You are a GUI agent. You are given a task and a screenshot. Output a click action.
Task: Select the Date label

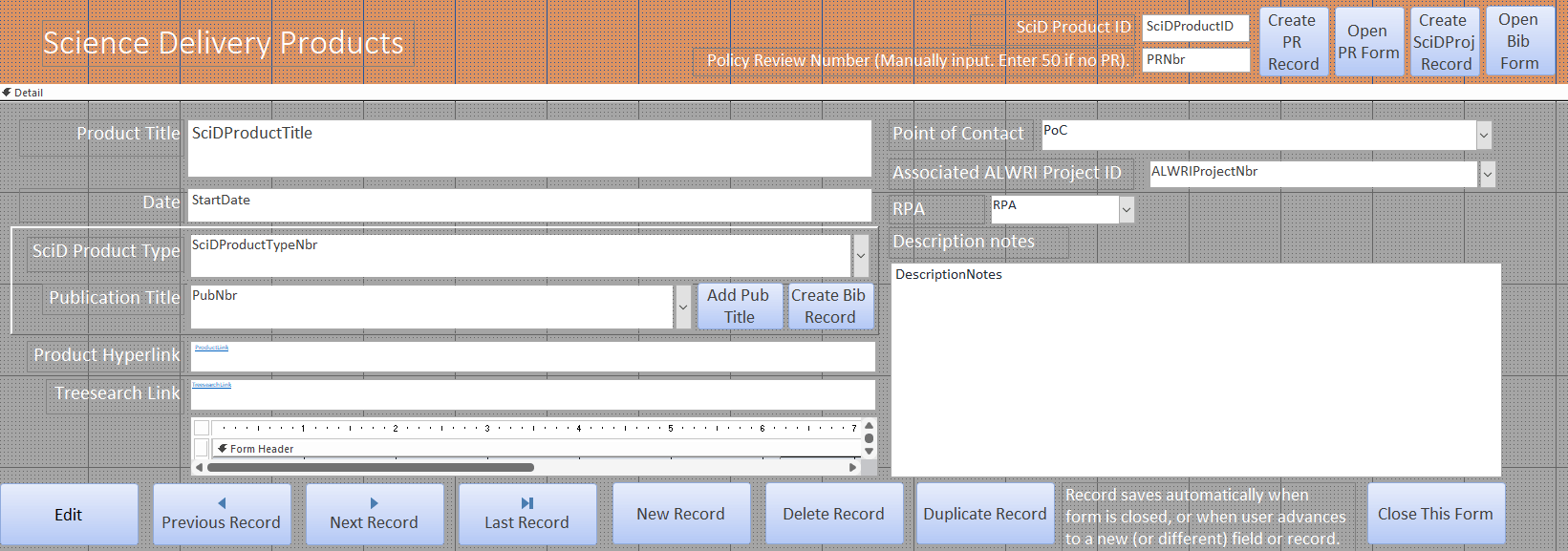point(100,203)
